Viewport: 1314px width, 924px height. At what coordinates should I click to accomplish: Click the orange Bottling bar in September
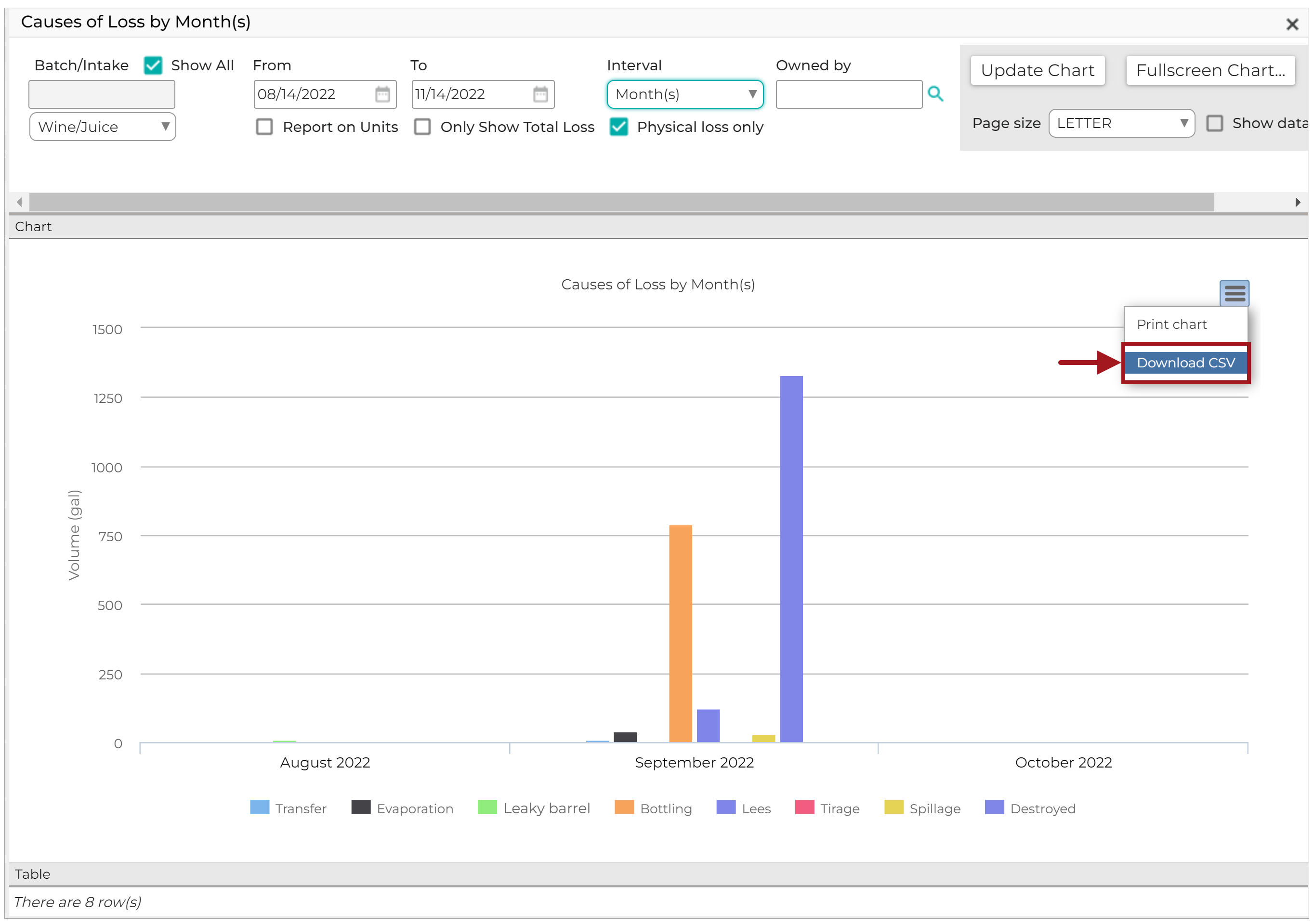(681, 633)
